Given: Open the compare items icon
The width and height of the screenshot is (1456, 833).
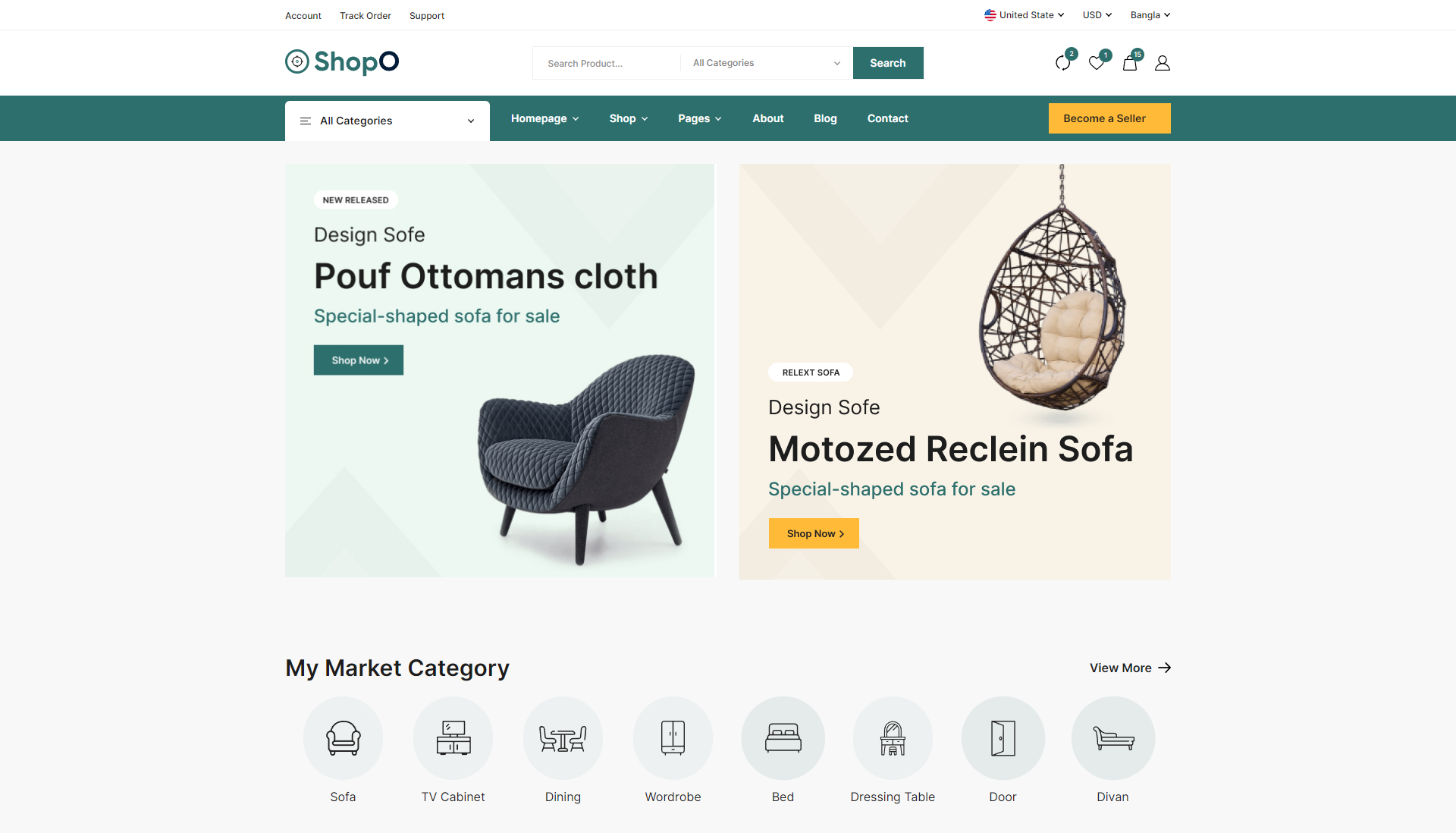Looking at the screenshot, I should click(x=1063, y=63).
